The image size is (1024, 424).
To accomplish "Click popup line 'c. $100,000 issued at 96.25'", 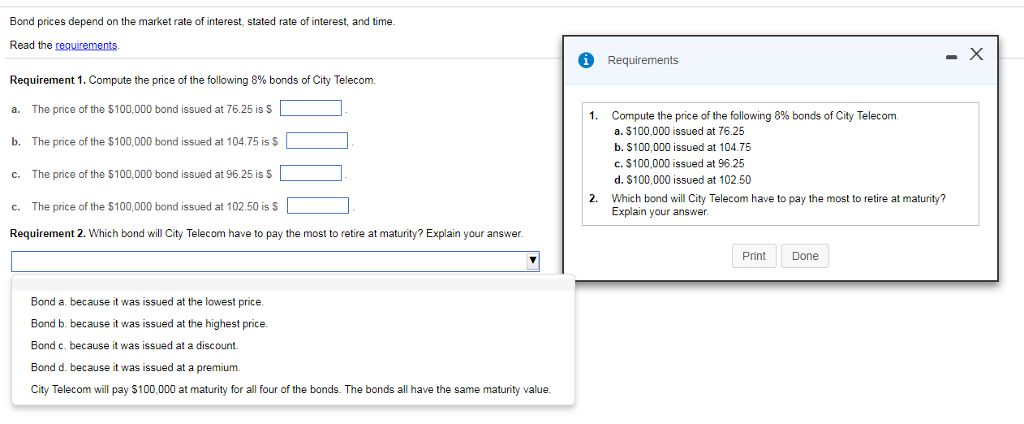I will [x=679, y=163].
